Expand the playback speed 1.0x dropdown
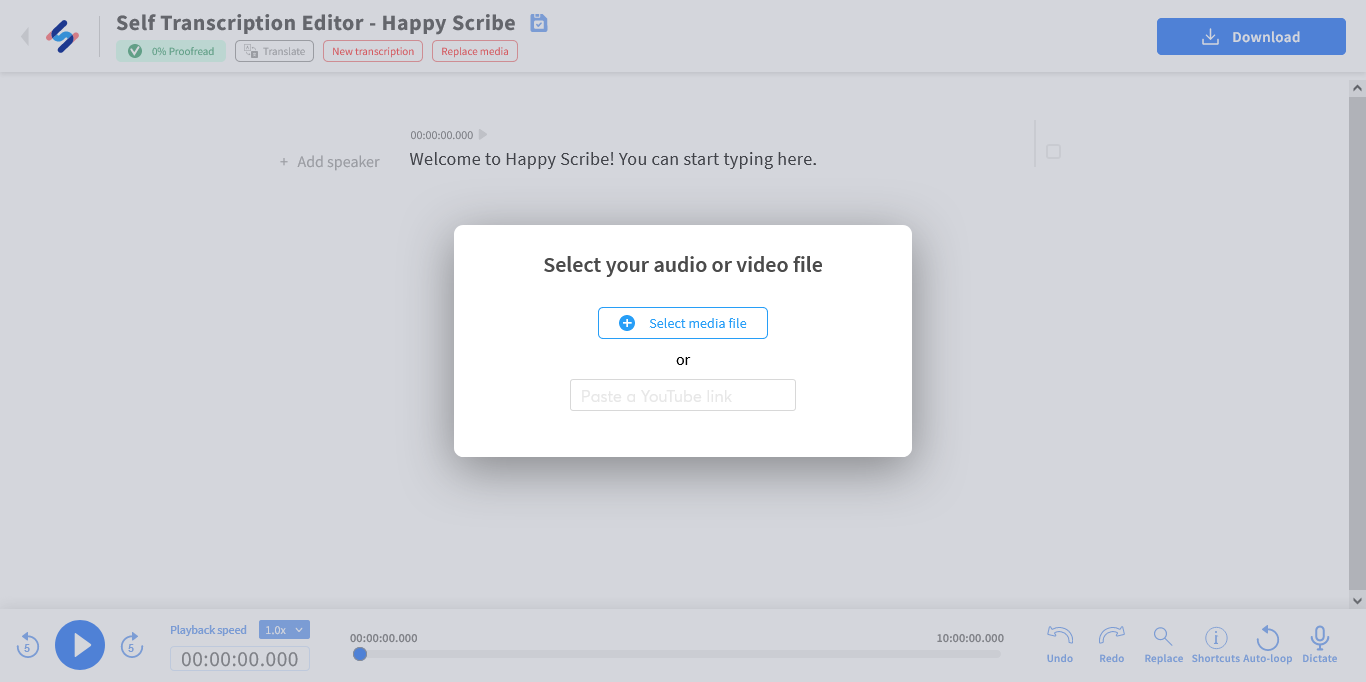 (x=284, y=630)
